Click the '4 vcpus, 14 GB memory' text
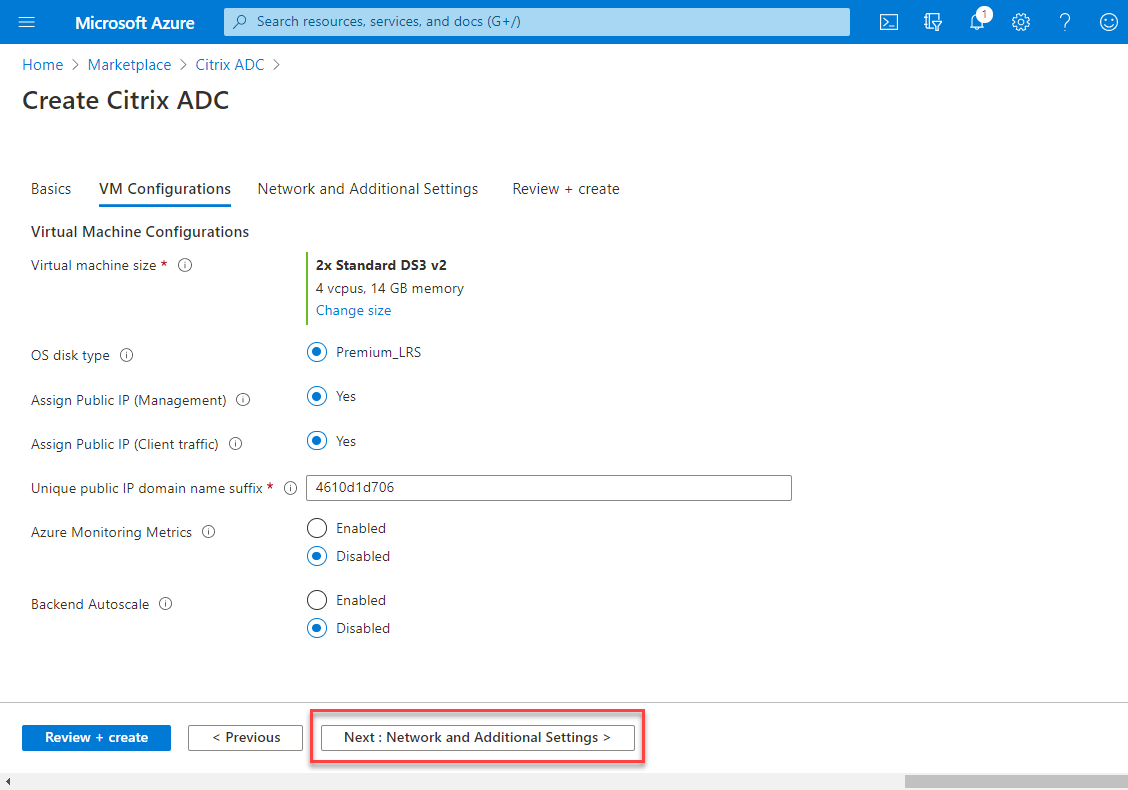 click(x=390, y=289)
